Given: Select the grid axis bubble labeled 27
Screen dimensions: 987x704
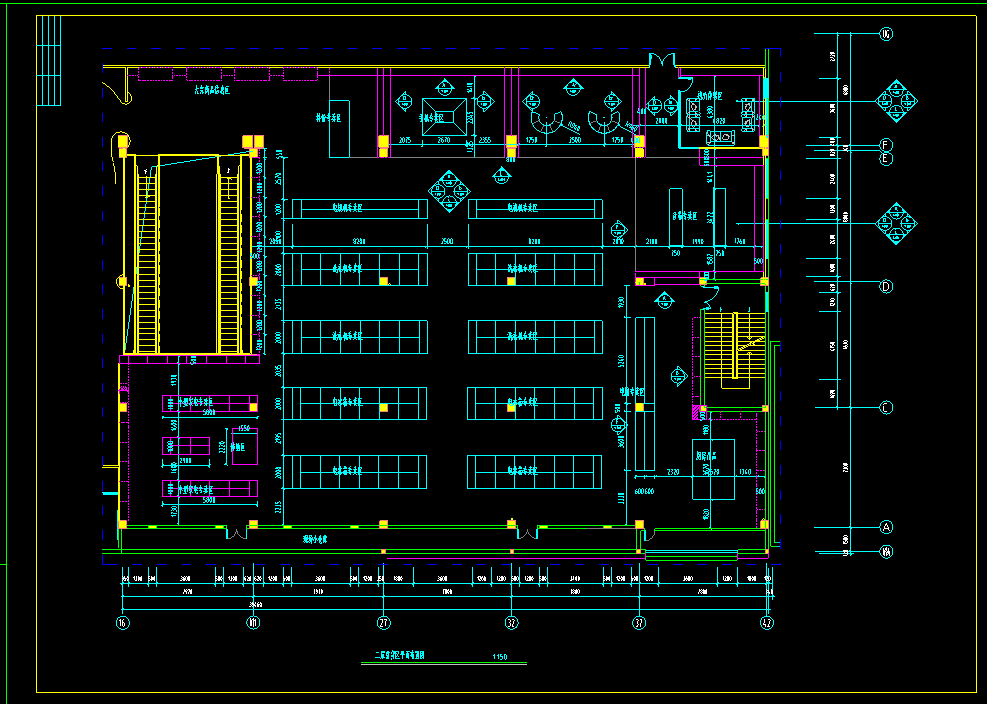Looking at the screenshot, I should point(383,622).
